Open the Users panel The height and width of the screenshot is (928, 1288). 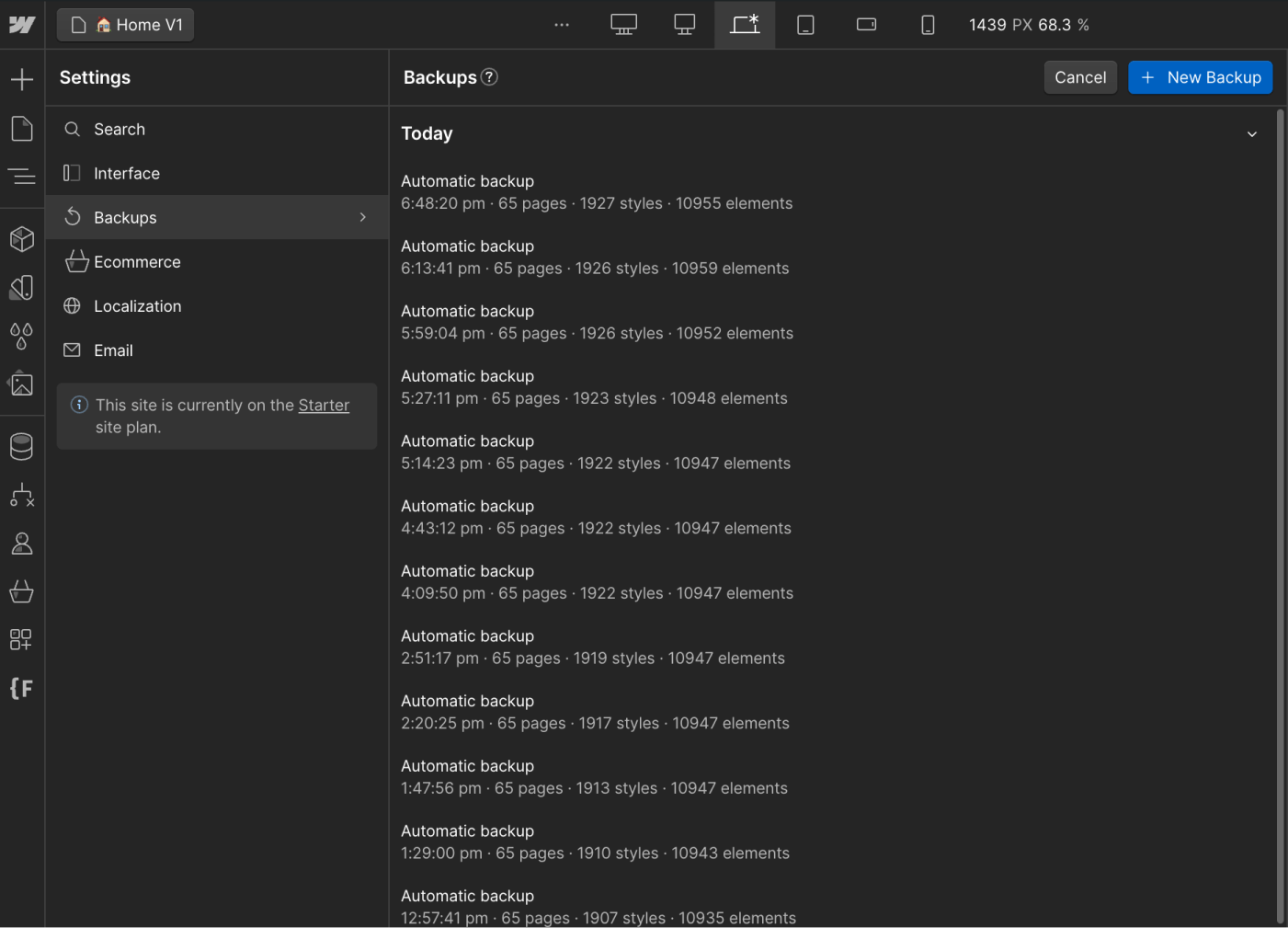(21, 543)
